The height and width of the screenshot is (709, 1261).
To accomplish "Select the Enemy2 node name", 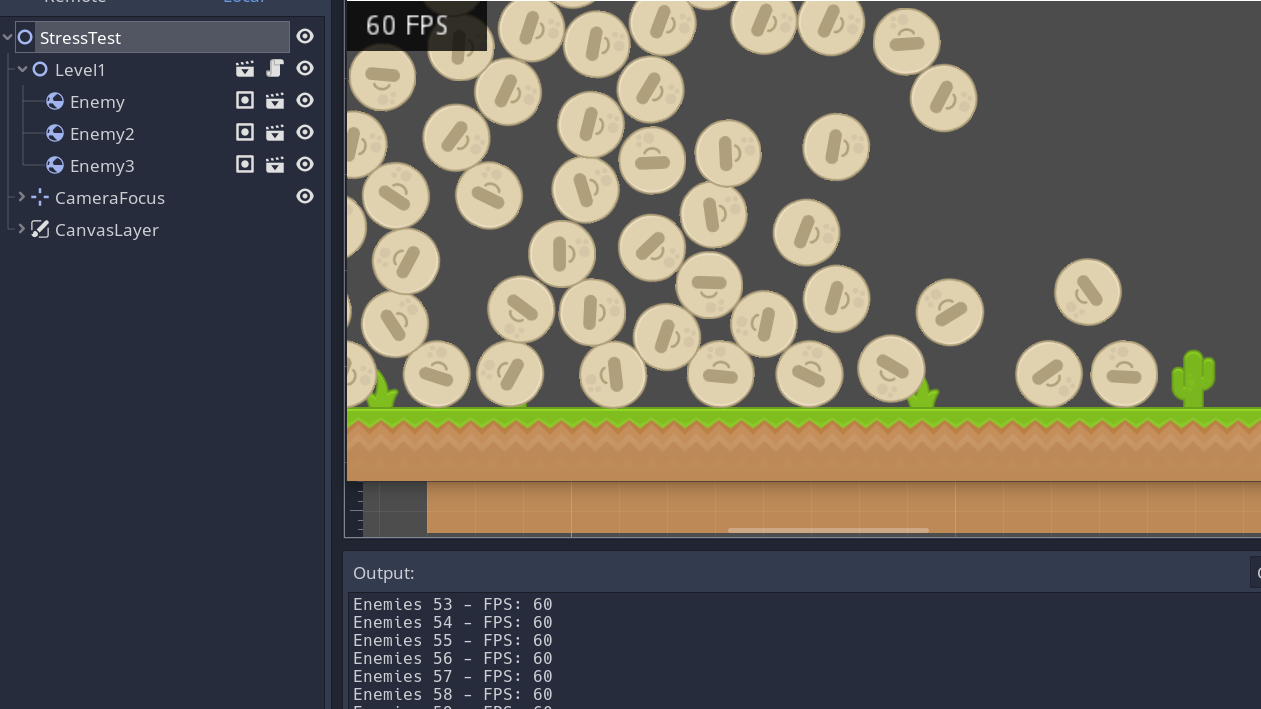I will click(x=102, y=134).
